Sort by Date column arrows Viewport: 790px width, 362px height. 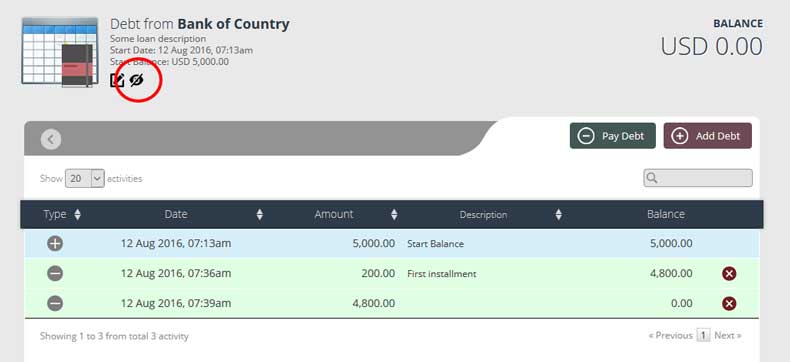259,214
